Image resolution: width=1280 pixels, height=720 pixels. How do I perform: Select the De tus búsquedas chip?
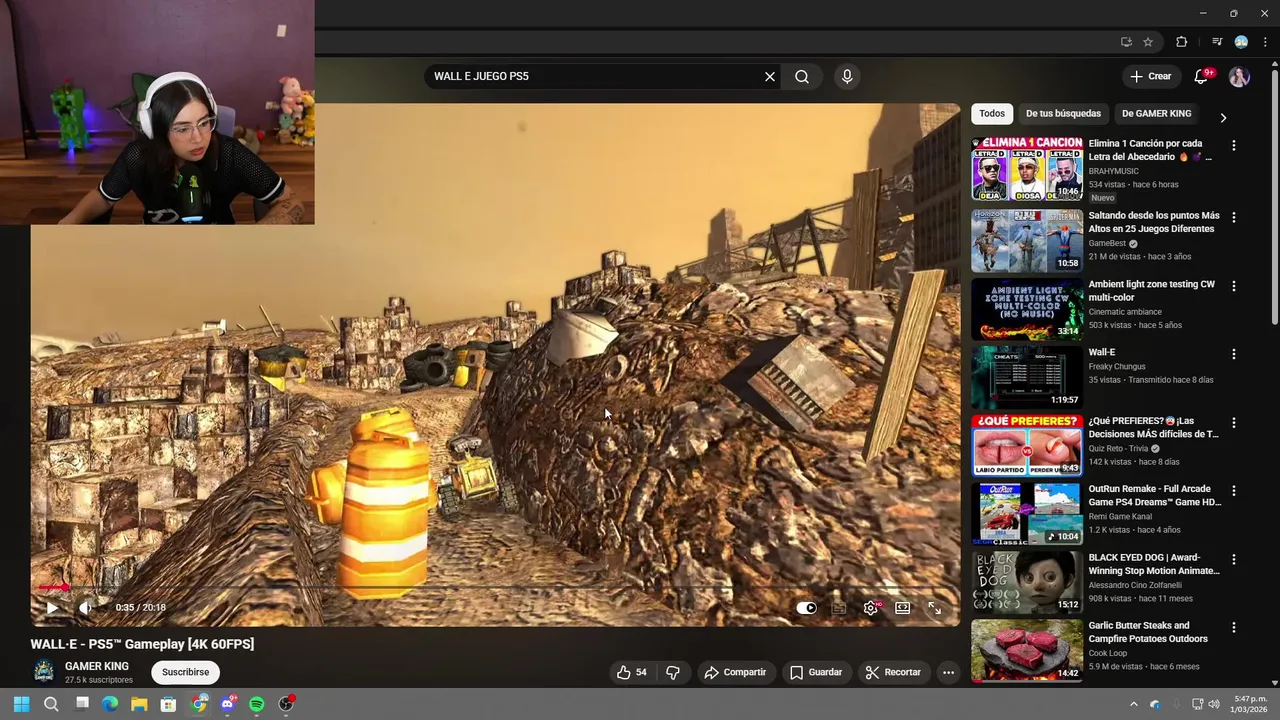coord(1063,113)
